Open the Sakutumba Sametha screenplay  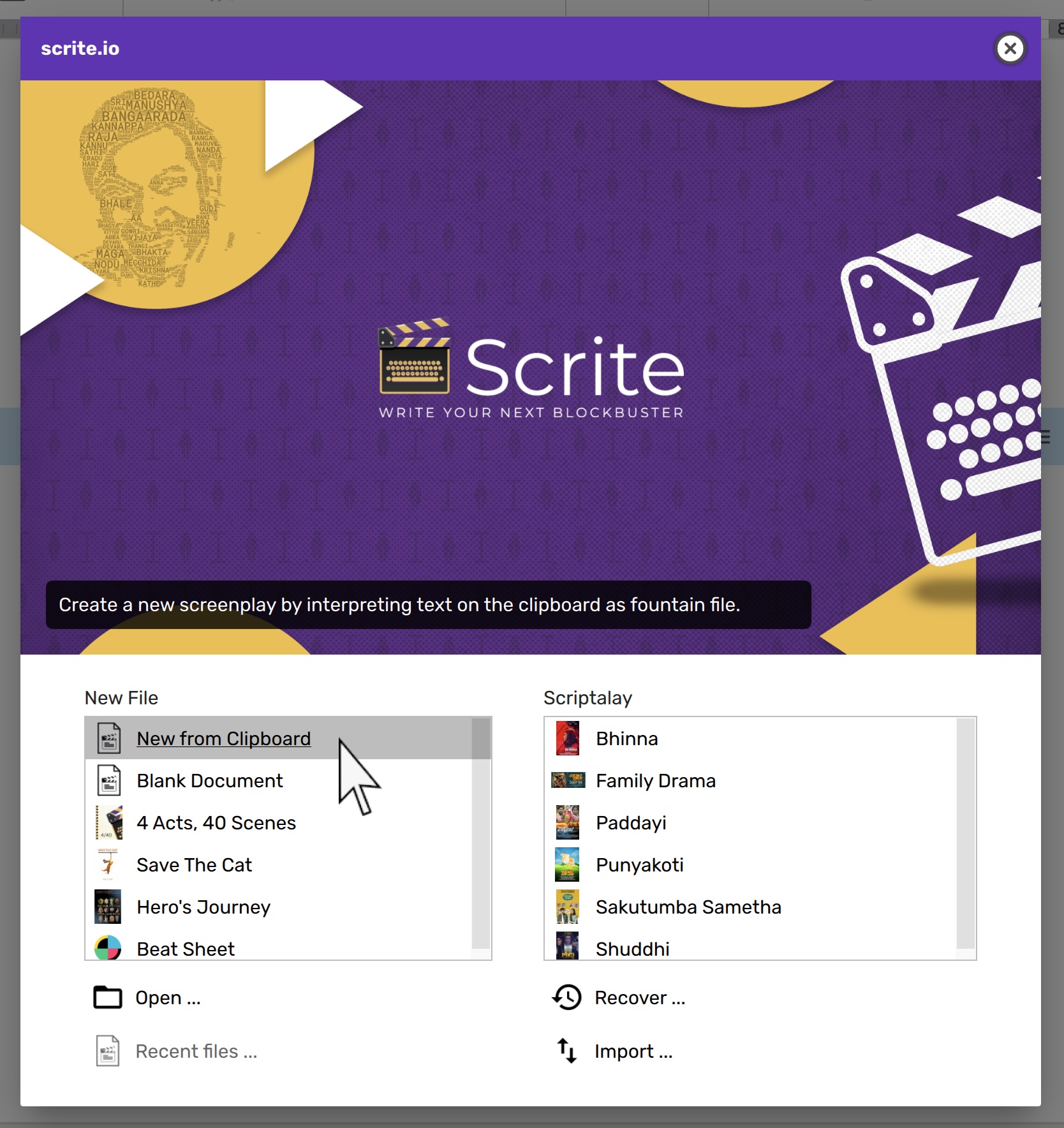(x=688, y=907)
